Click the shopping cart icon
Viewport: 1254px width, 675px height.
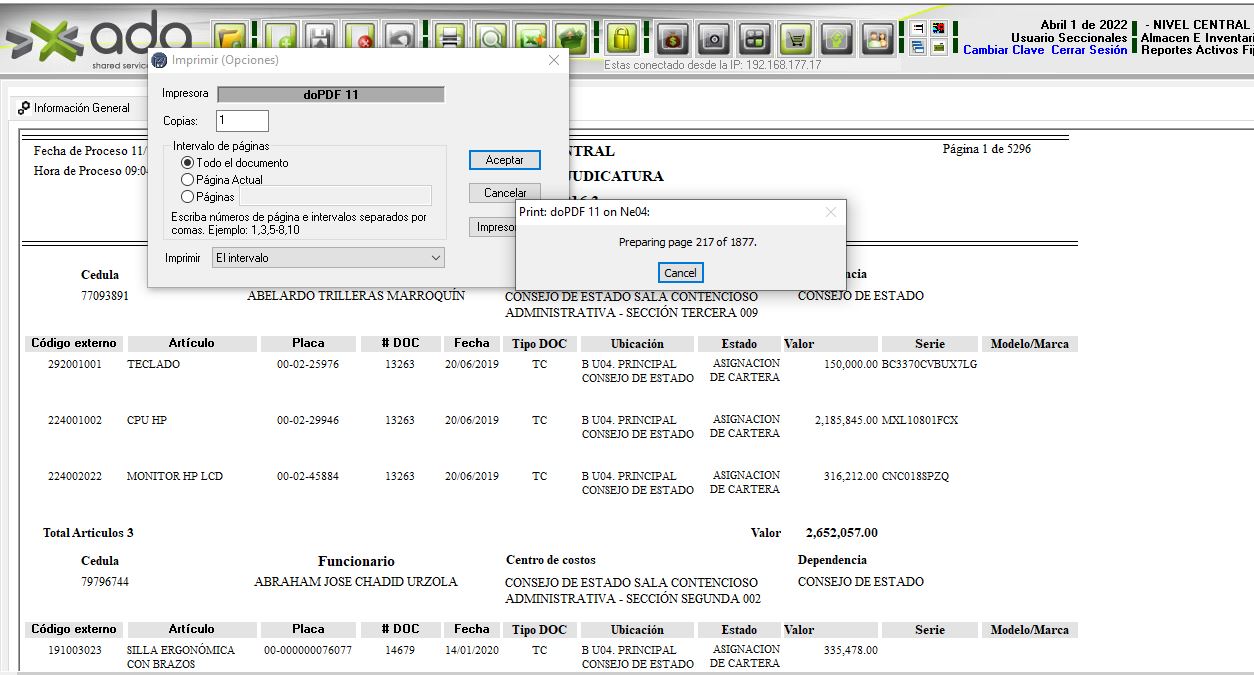tap(796, 39)
